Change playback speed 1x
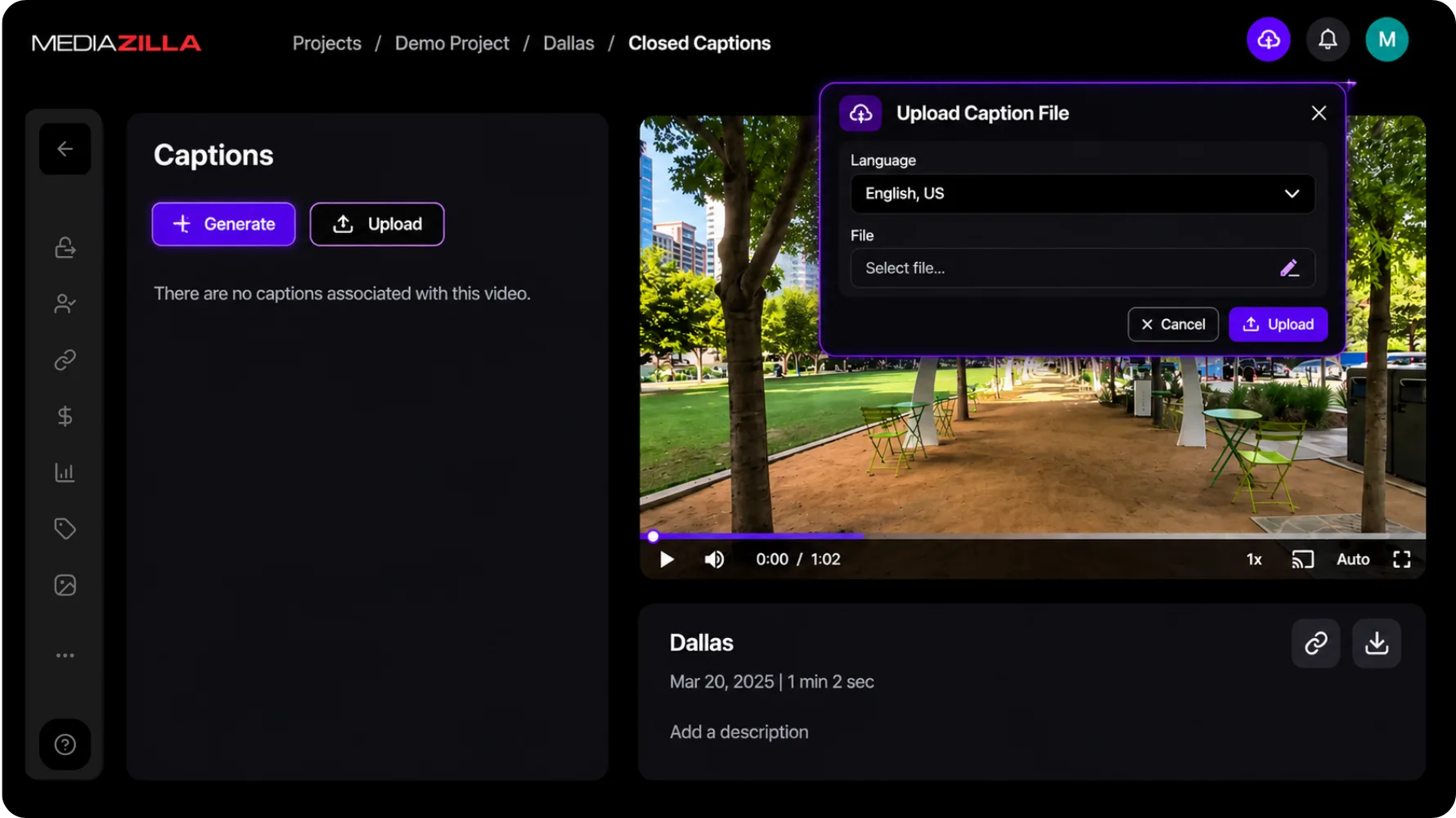 [x=1254, y=560]
